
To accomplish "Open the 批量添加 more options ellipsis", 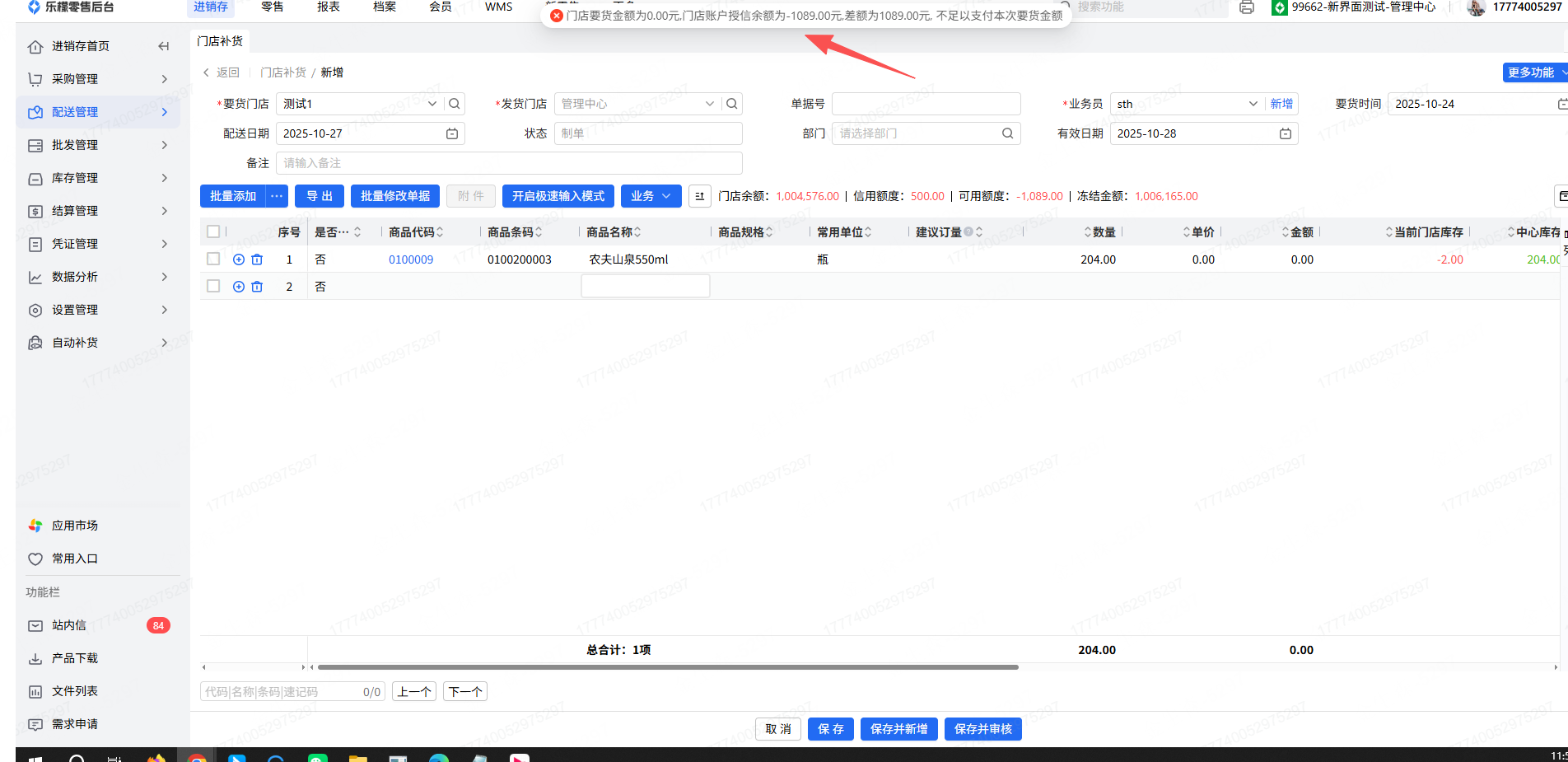I will [278, 196].
